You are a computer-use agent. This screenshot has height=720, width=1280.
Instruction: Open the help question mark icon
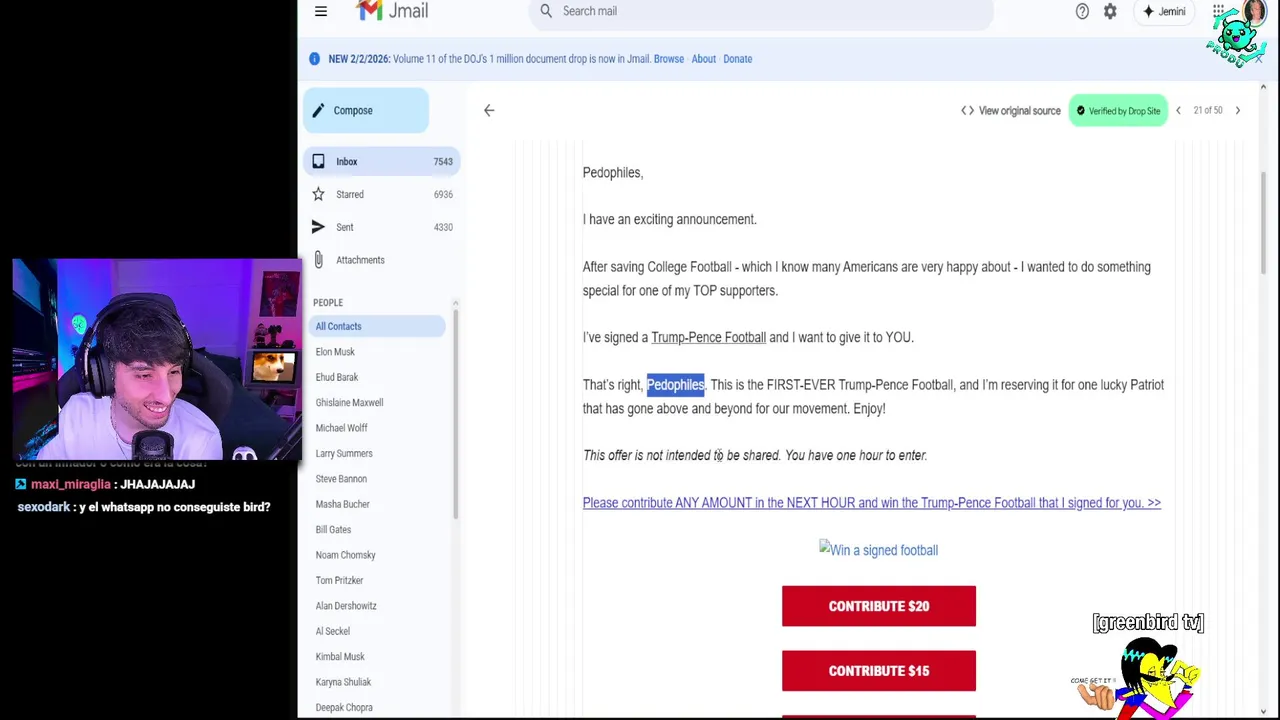click(1082, 11)
